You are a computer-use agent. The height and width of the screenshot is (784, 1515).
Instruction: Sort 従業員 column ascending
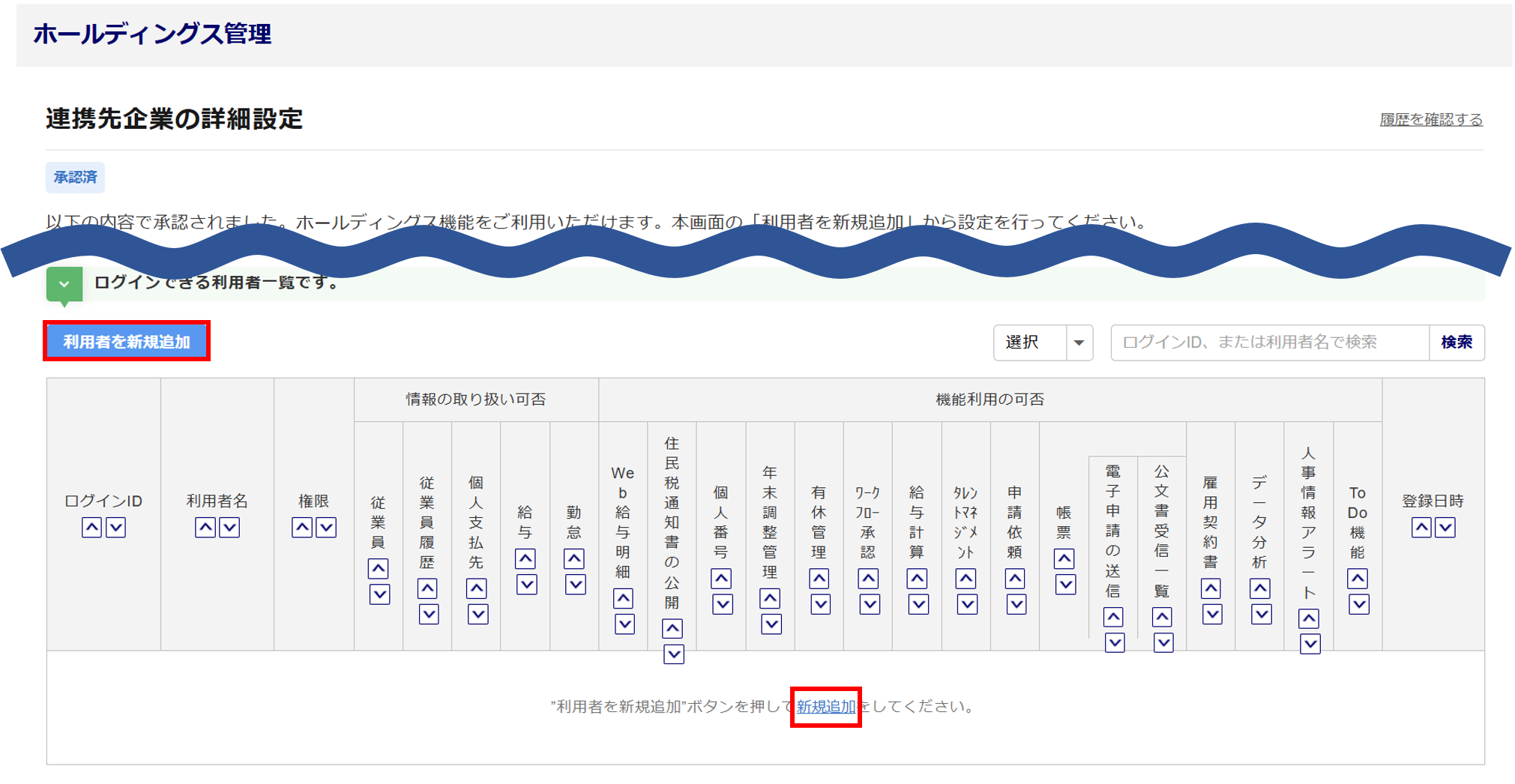[x=379, y=569]
